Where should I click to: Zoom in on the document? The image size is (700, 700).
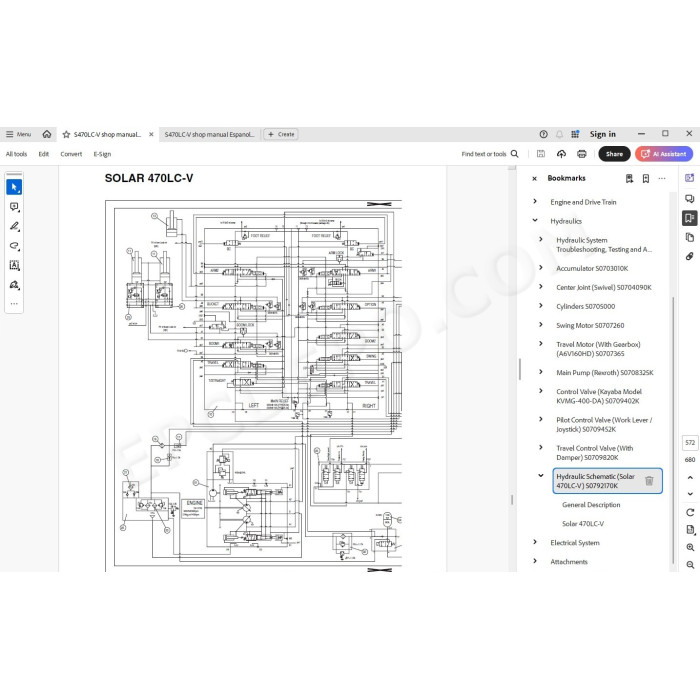click(x=690, y=547)
